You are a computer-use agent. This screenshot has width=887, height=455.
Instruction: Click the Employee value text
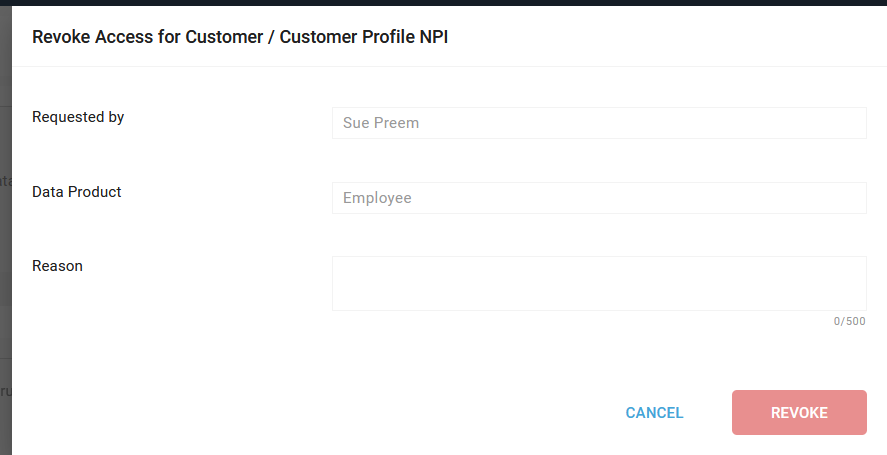pyautogui.click(x=377, y=198)
